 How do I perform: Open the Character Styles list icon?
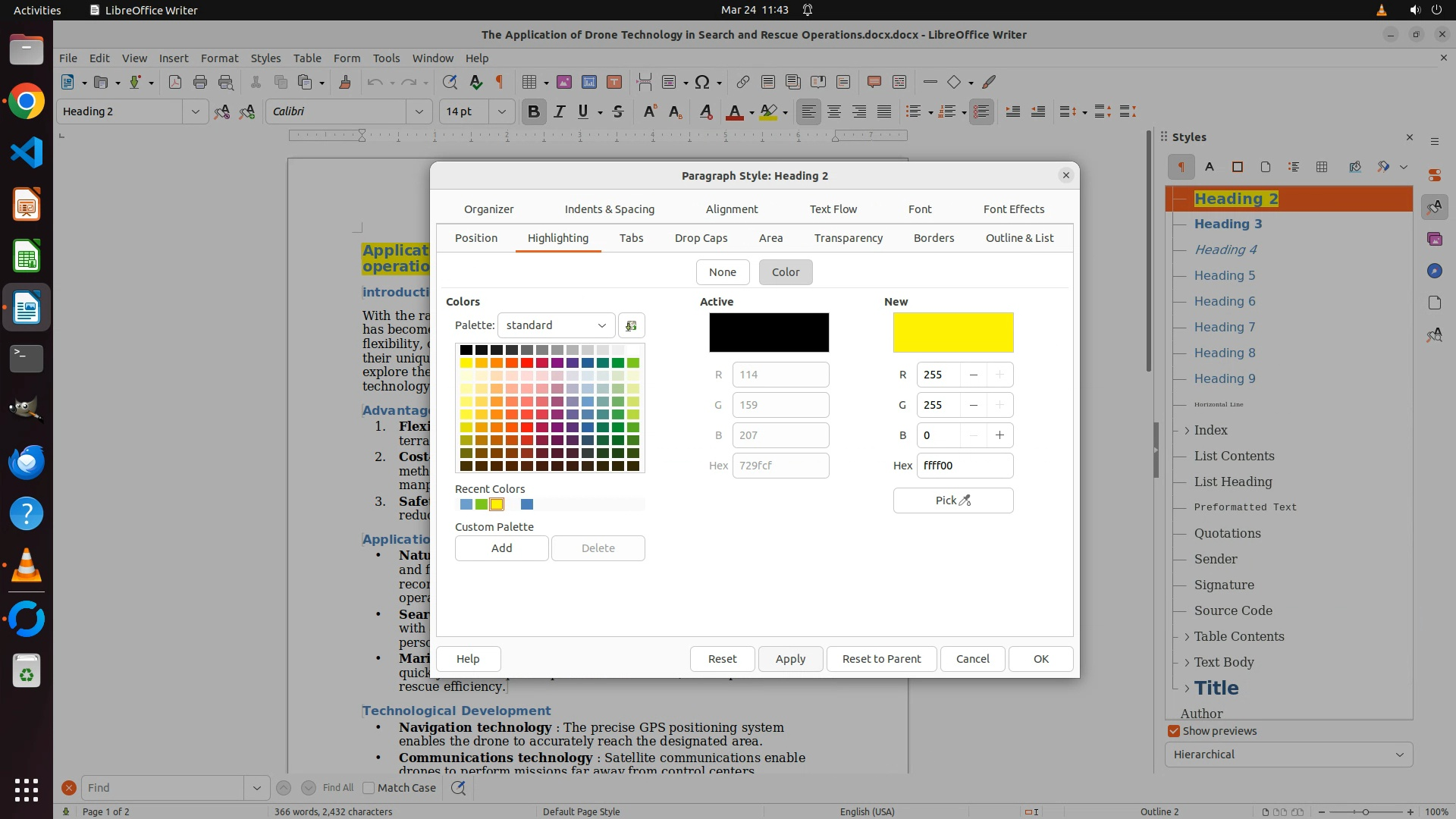click(x=1210, y=167)
